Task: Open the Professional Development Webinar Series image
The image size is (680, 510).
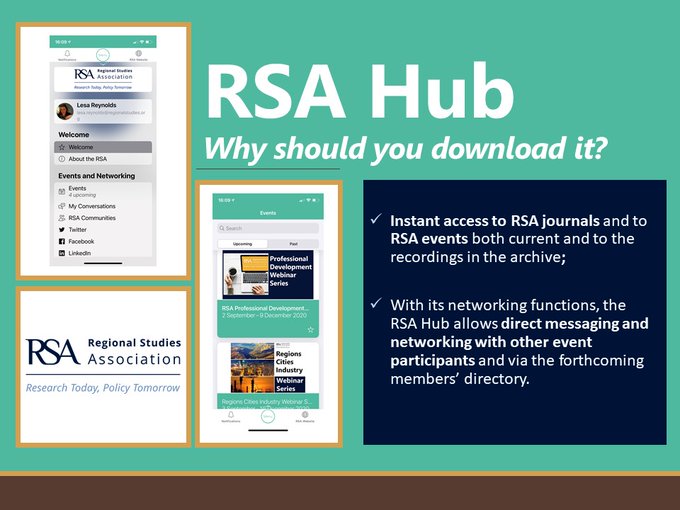Action: tap(268, 275)
